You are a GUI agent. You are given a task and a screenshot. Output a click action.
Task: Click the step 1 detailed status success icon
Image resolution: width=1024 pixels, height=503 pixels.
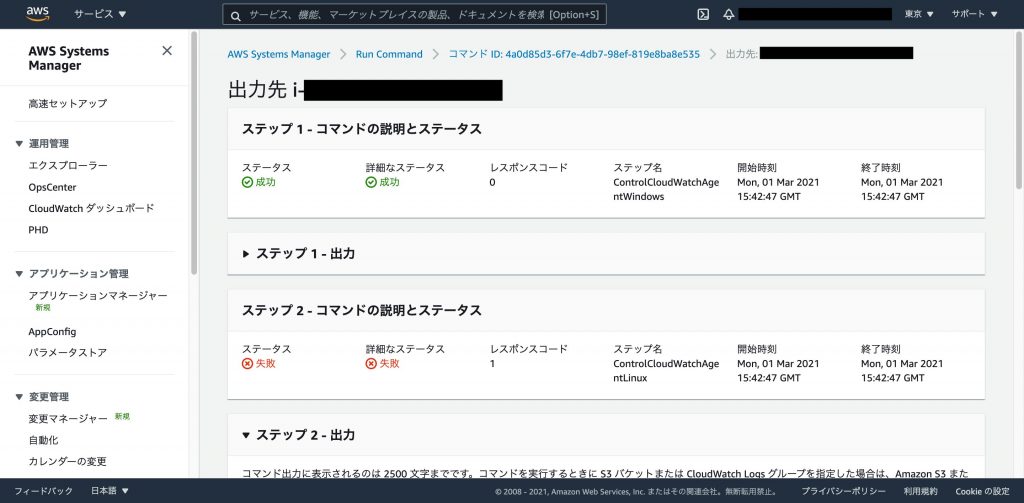[371, 183]
